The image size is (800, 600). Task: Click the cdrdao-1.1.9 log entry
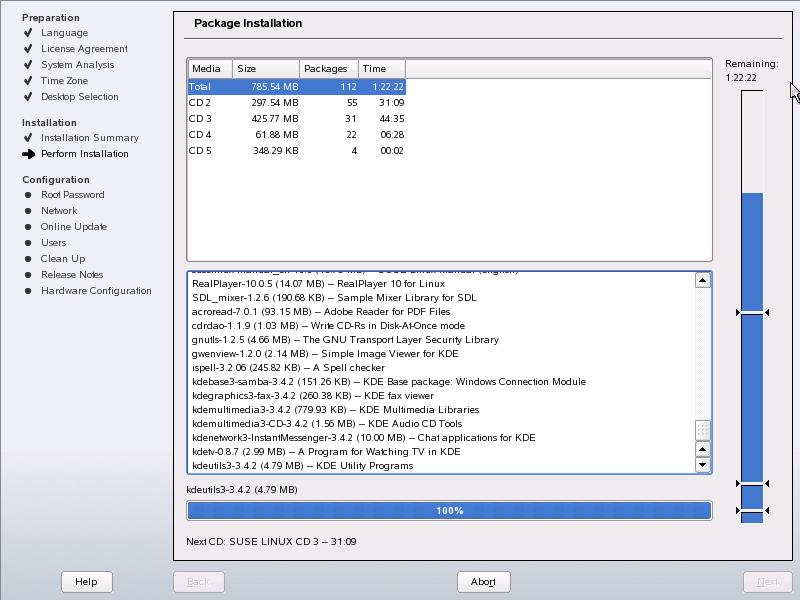click(x=329, y=326)
